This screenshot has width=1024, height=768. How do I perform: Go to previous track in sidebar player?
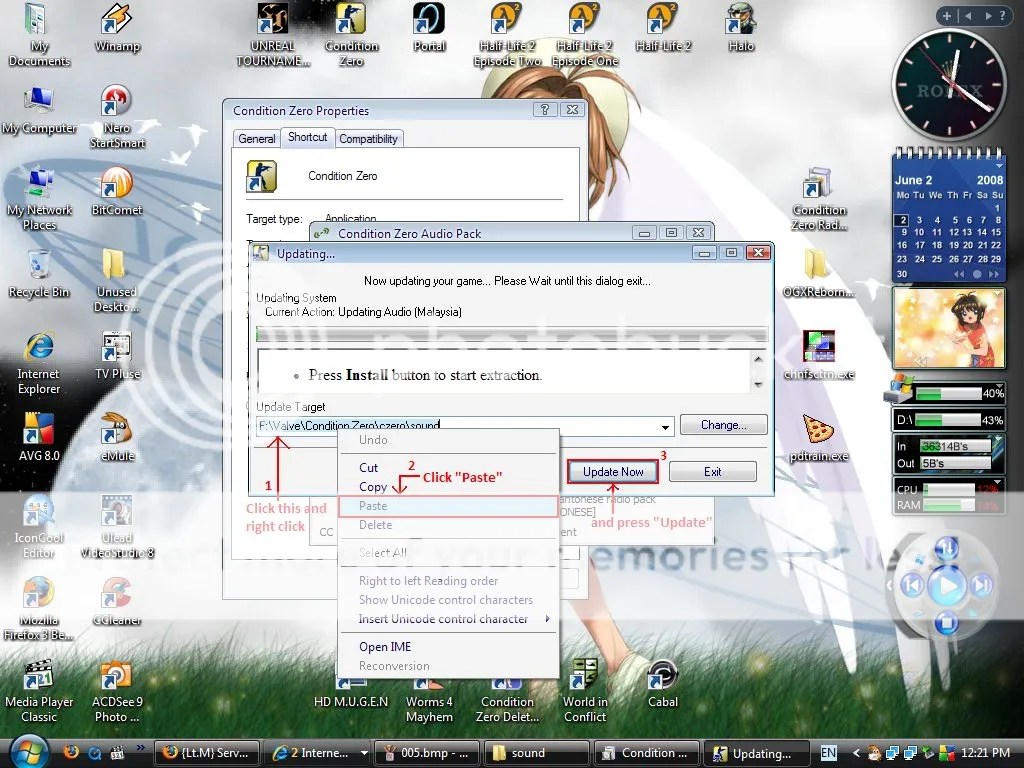pyautogui.click(x=912, y=585)
